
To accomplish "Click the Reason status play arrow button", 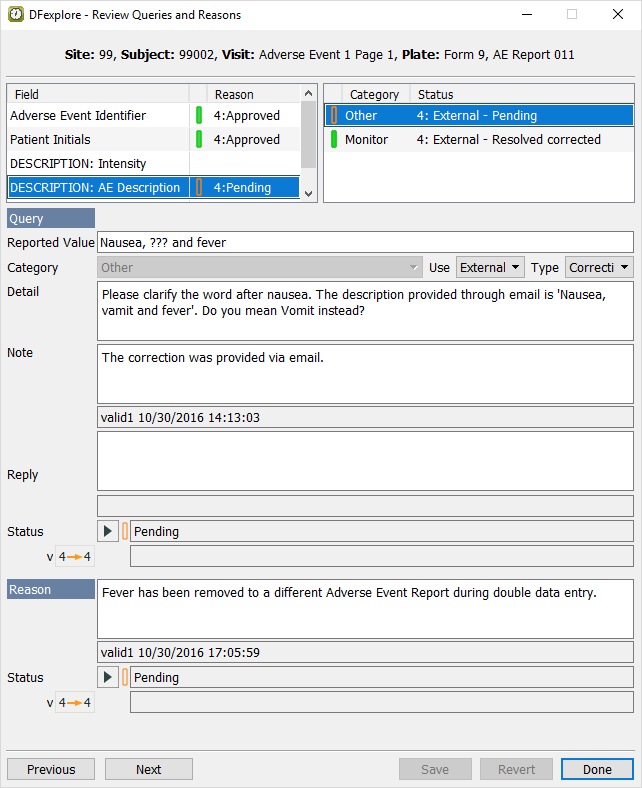I will [108, 677].
